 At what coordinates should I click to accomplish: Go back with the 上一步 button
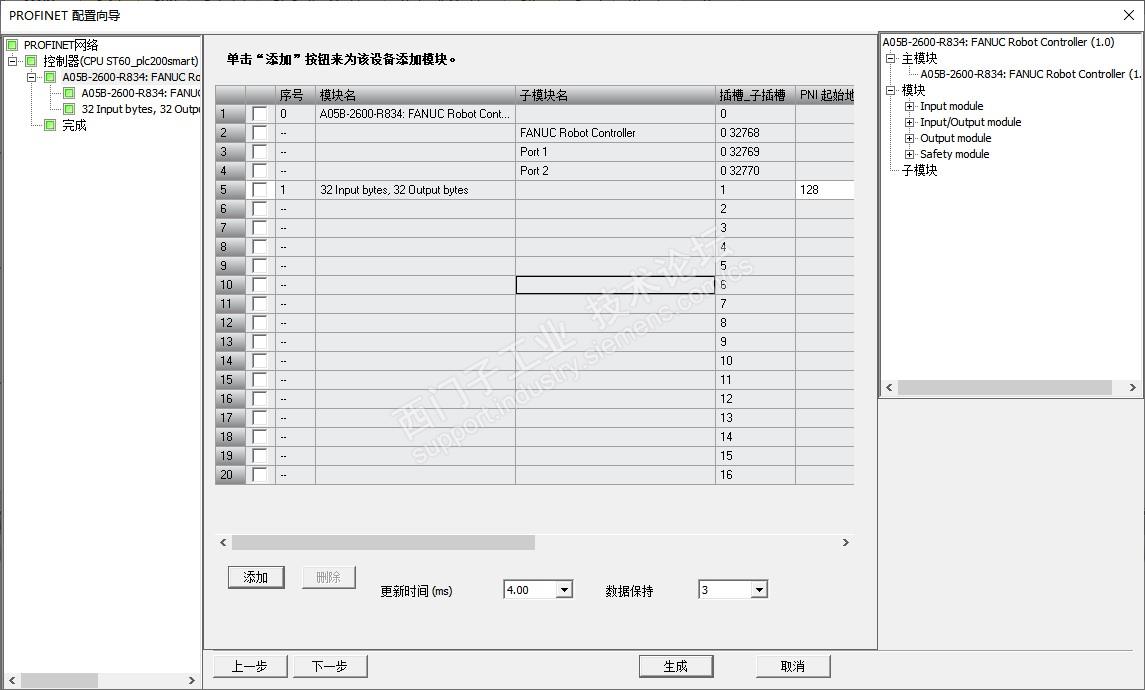pyautogui.click(x=250, y=666)
